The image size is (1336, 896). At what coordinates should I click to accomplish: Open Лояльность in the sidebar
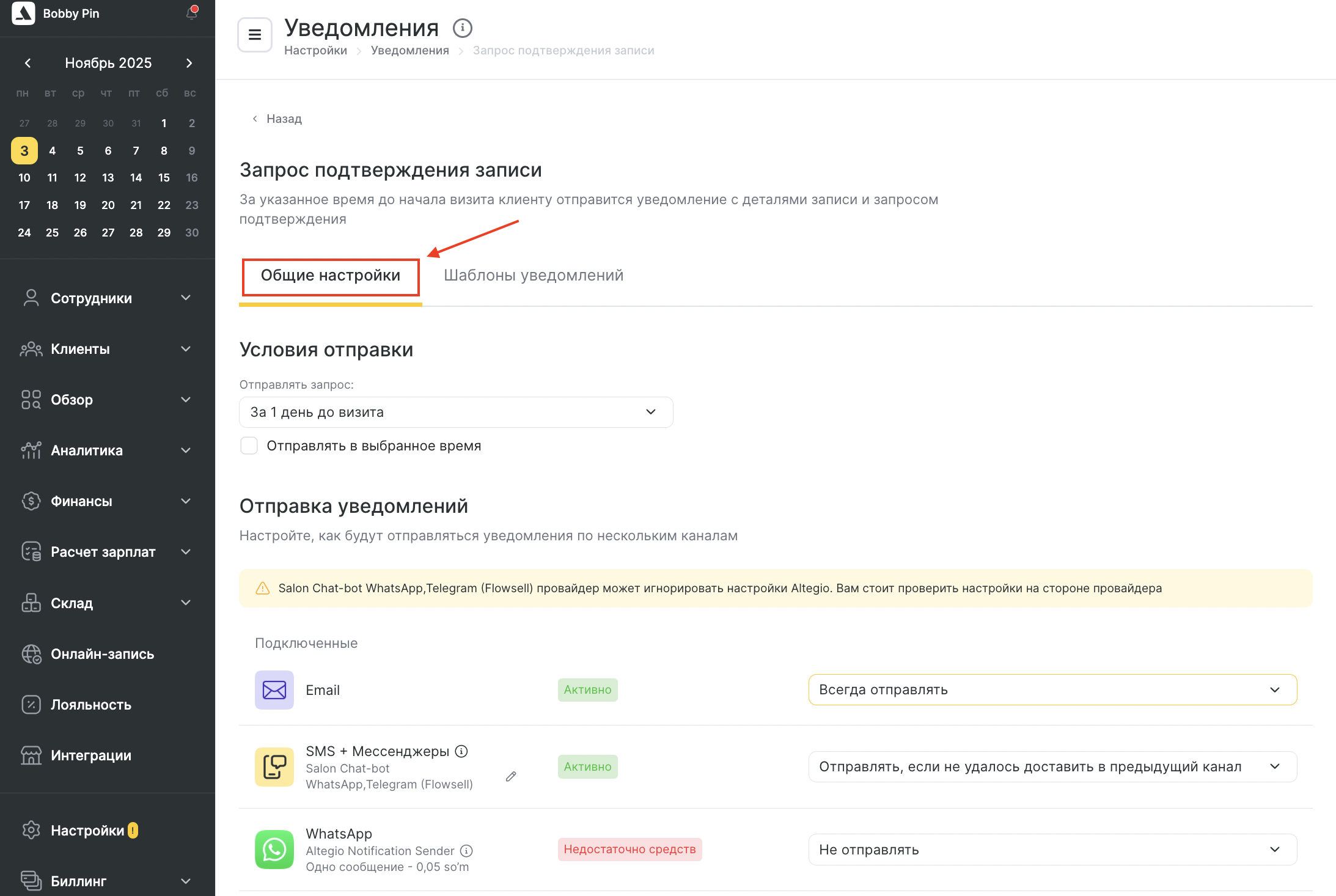click(x=91, y=705)
